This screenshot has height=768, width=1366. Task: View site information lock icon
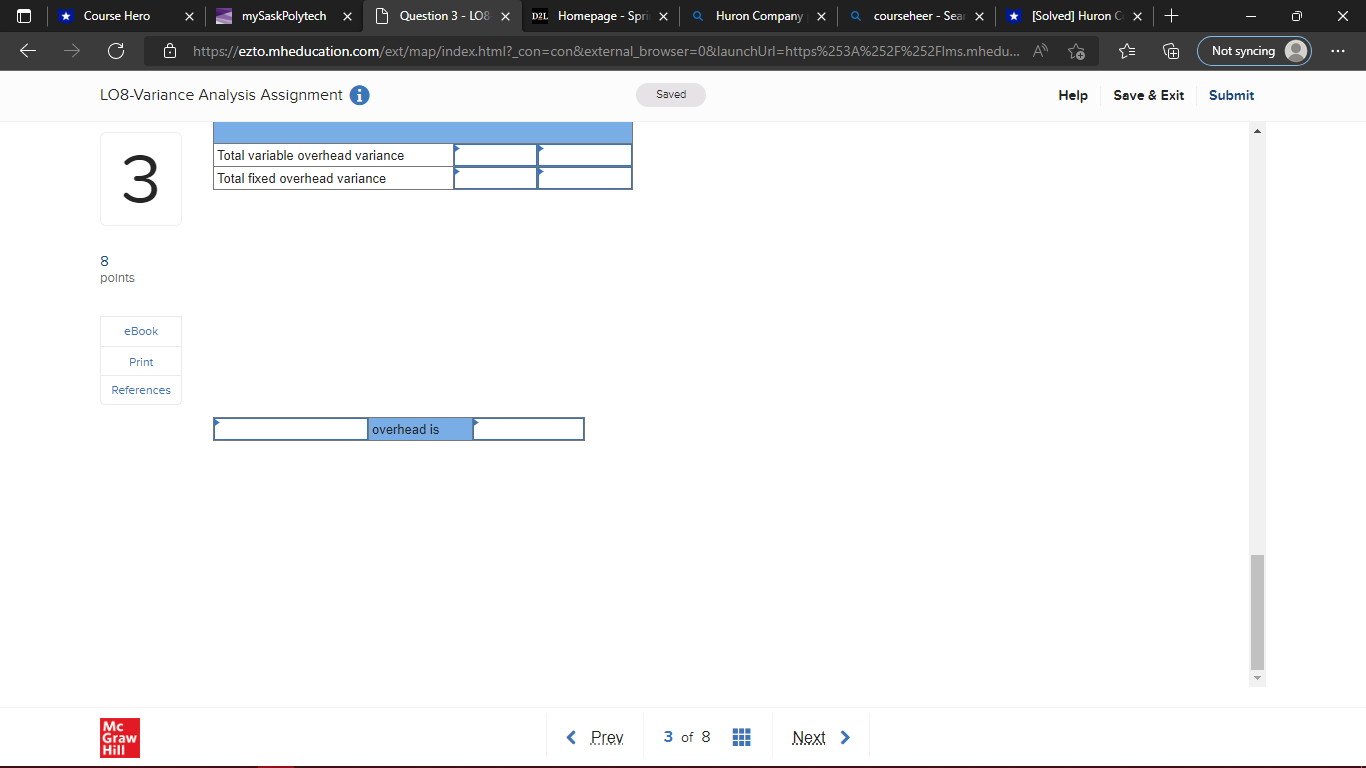170,51
